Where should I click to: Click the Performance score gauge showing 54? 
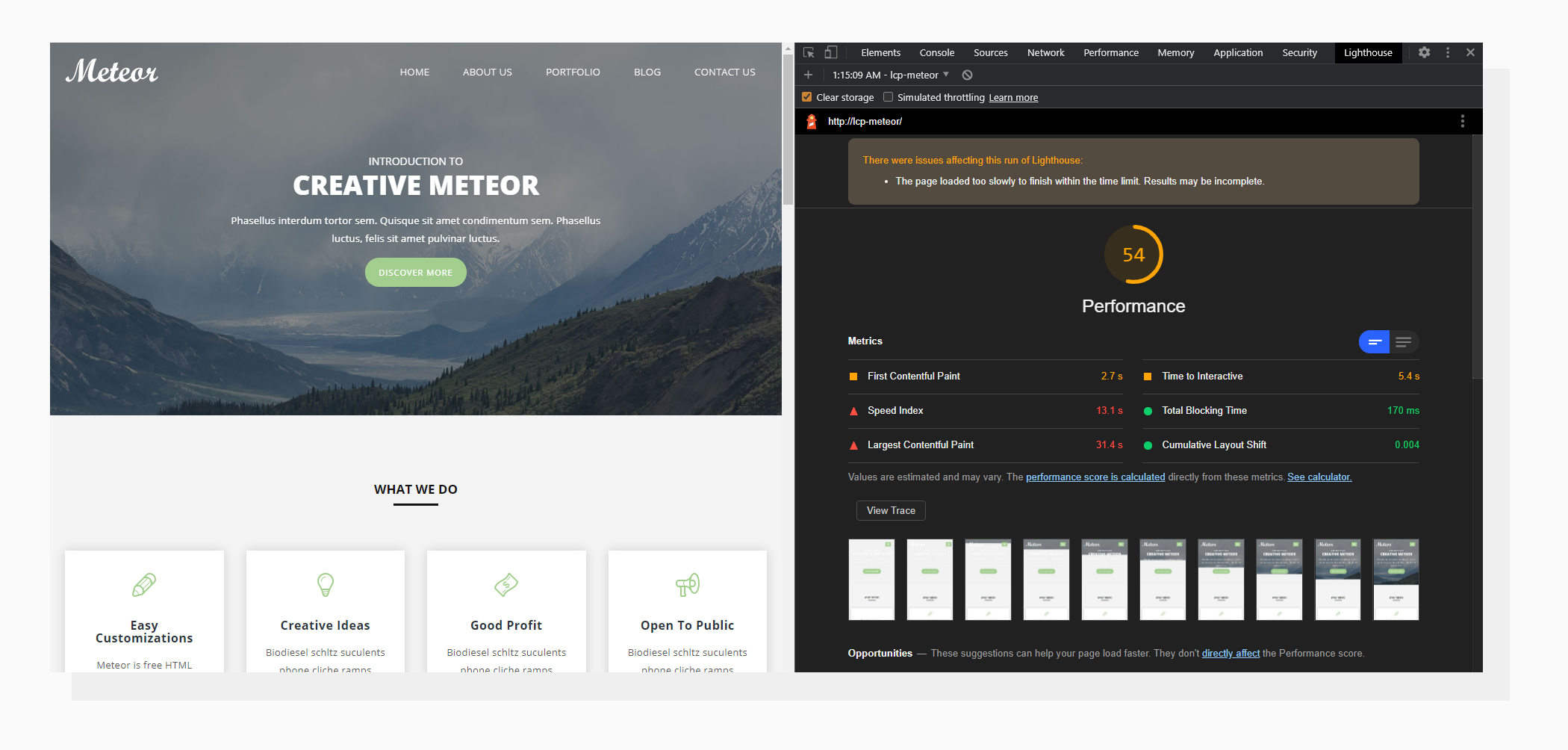(x=1133, y=254)
